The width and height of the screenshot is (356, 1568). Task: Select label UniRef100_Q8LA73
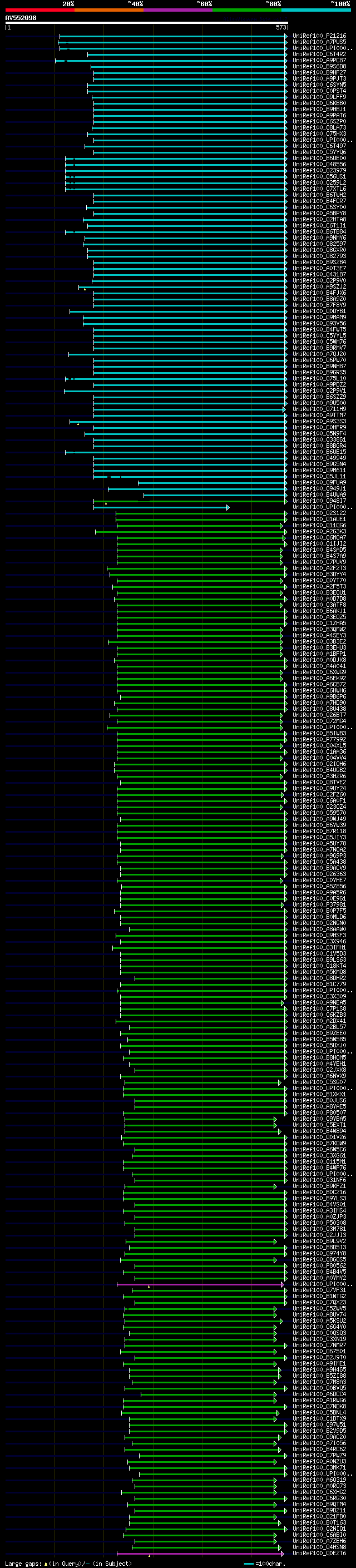[319, 128]
